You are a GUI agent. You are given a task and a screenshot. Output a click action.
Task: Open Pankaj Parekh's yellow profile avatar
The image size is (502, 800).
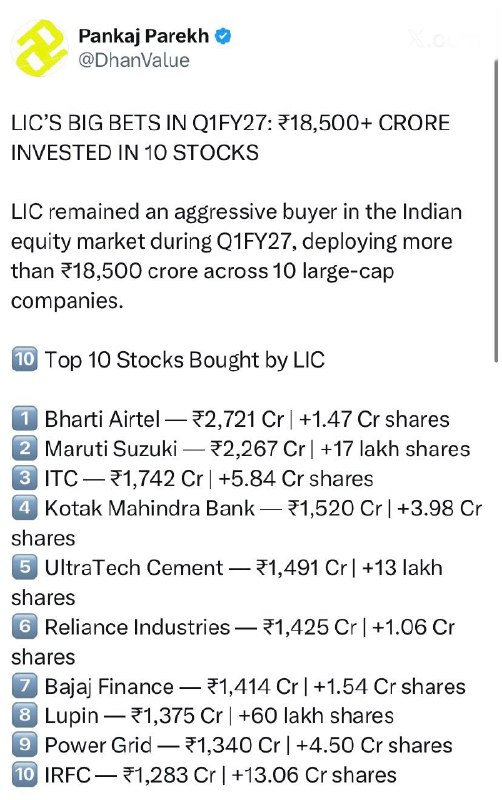point(40,48)
